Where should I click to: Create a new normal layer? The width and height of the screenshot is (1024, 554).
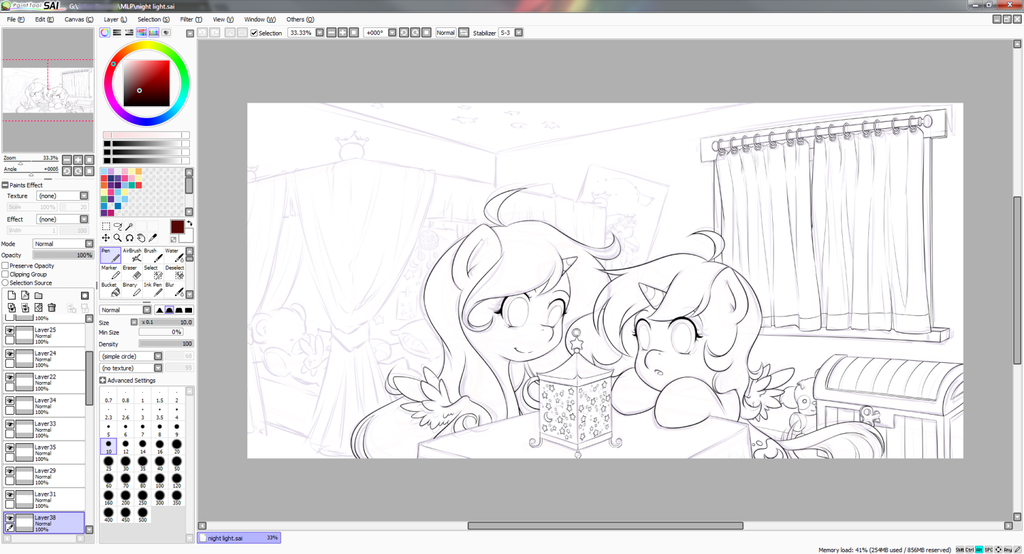[x=12, y=295]
